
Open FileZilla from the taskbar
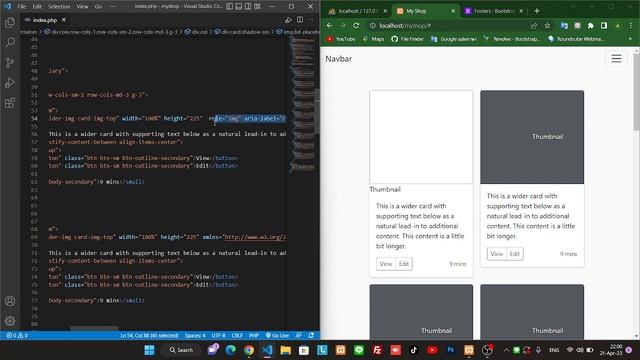pyautogui.click(x=377, y=350)
